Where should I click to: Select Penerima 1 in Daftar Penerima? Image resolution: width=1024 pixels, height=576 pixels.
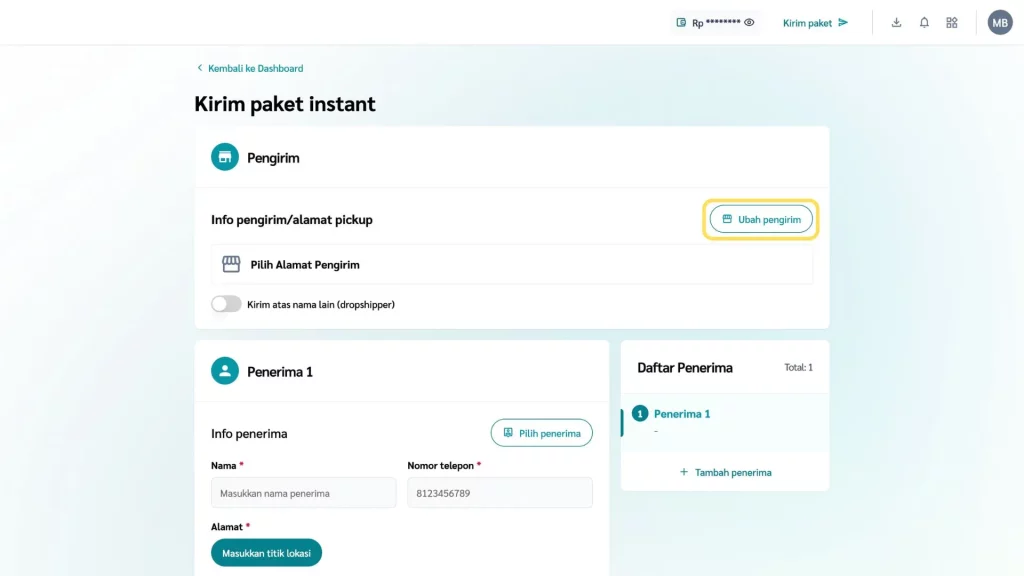[682, 414]
